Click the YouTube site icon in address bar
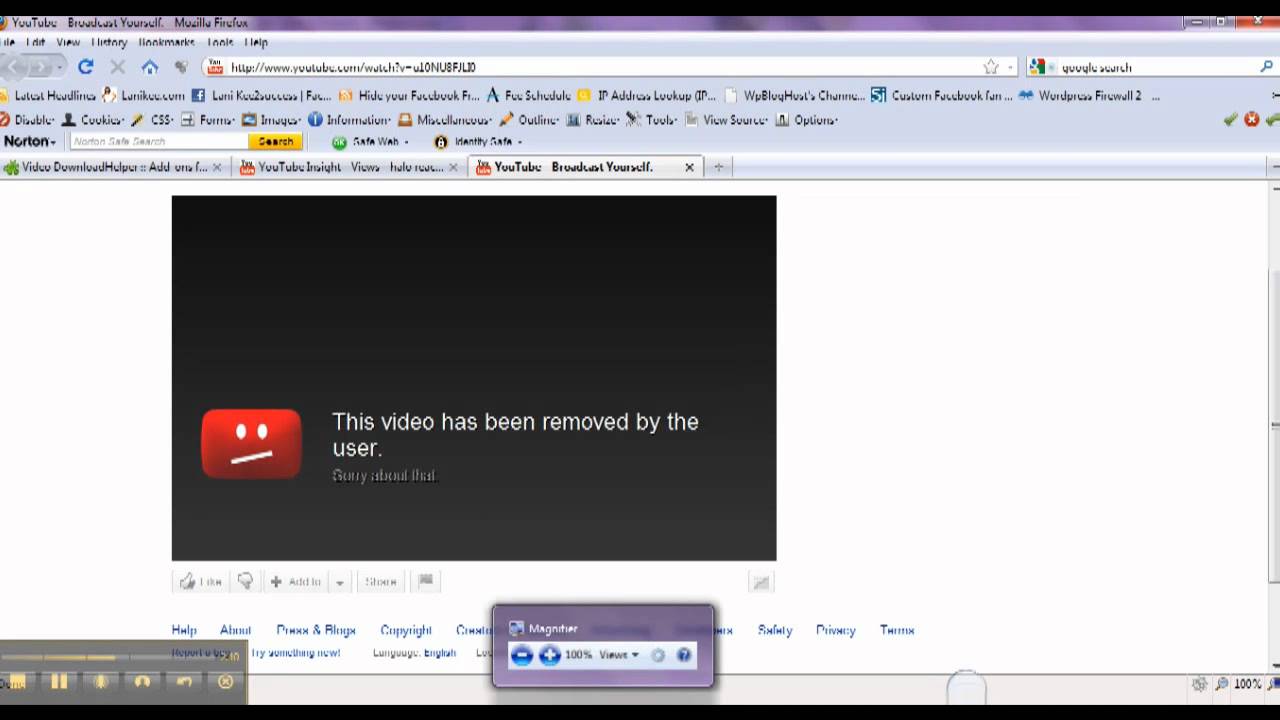1280x720 pixels. pyautogui.click(x=214, y=67)
